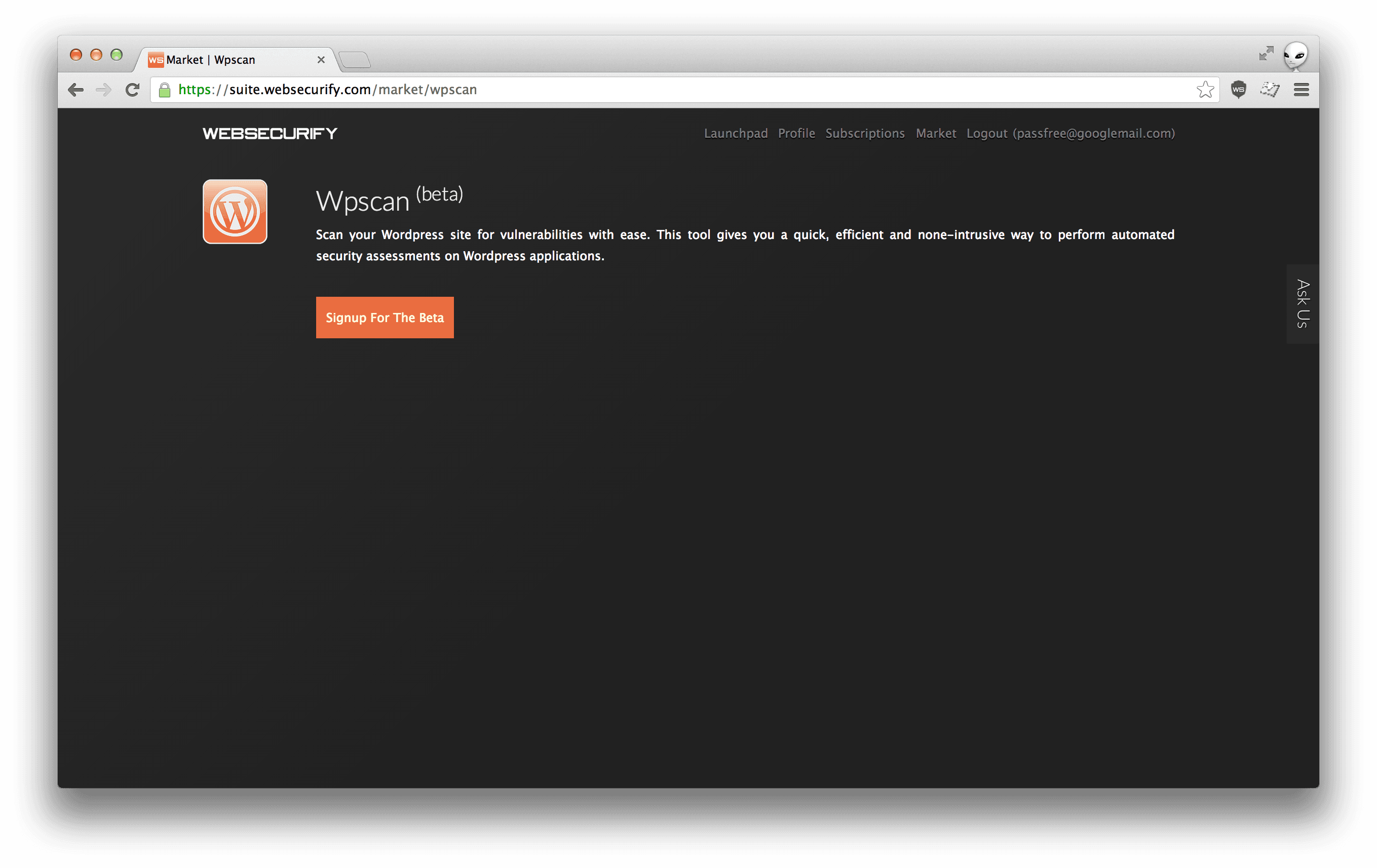Go back with the browser back arrow

coord(75,90)
